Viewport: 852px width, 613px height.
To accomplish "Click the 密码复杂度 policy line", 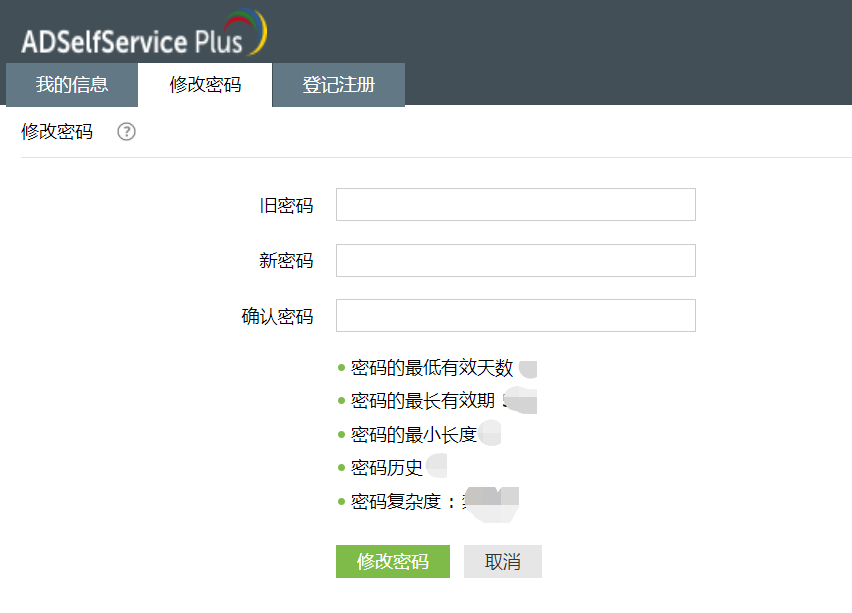I will (405, 501).
